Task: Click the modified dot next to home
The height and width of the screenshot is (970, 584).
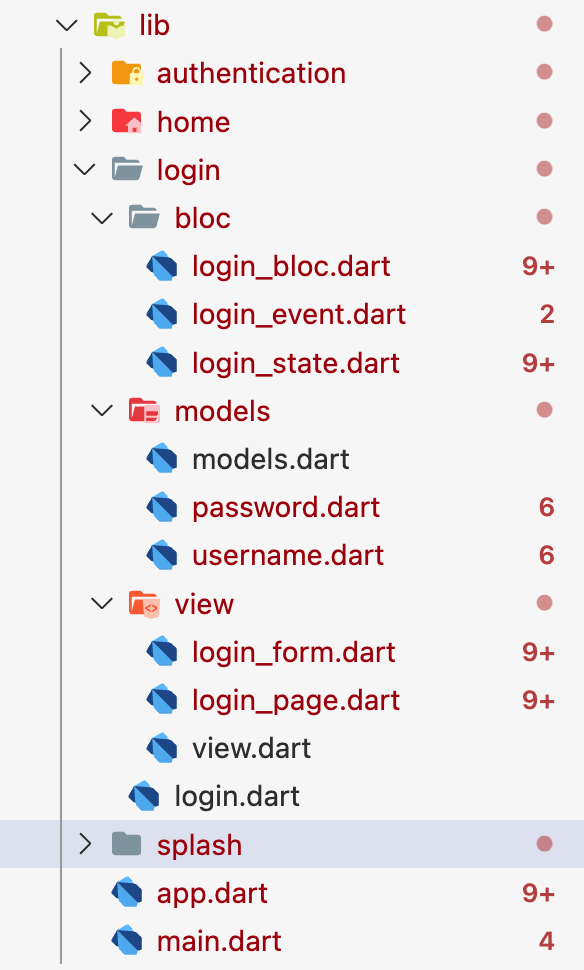Action: [x=544, y=121]
